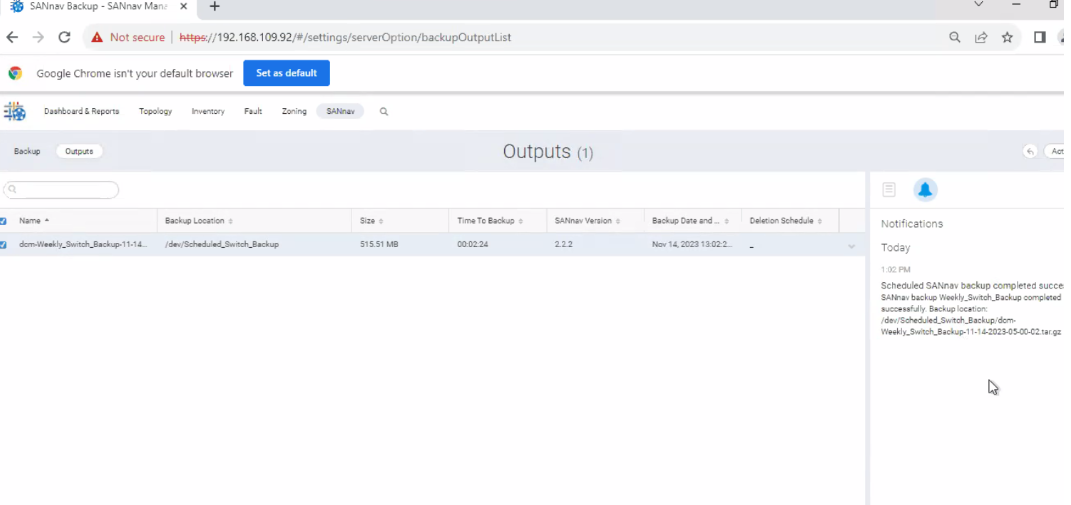1071x505 pixels.
Task: Uncheck the dcm-Weekly_Switch_Backup row checkbox
Action: (x=3, y=245)
